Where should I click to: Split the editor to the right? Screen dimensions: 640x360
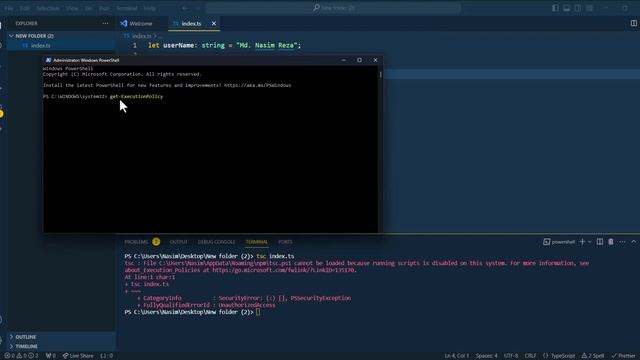633,23
